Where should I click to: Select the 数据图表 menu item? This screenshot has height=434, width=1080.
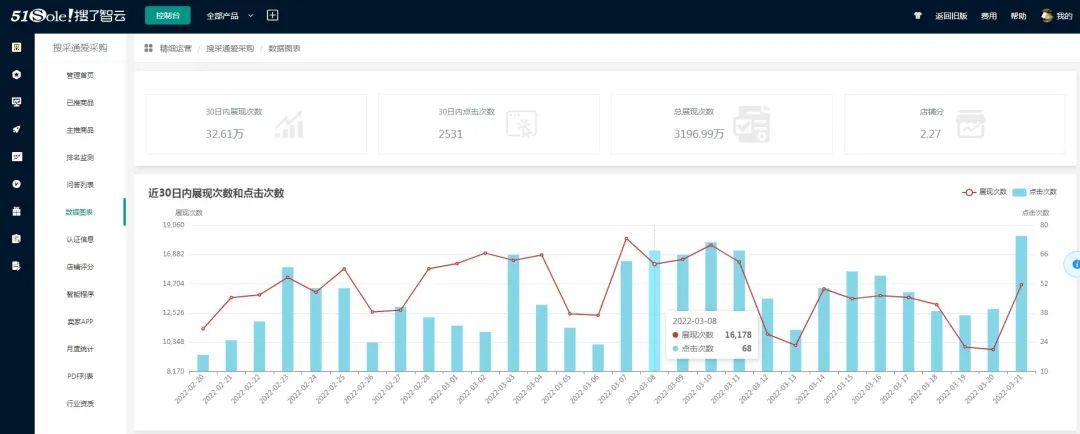click(x=80, y=212)
